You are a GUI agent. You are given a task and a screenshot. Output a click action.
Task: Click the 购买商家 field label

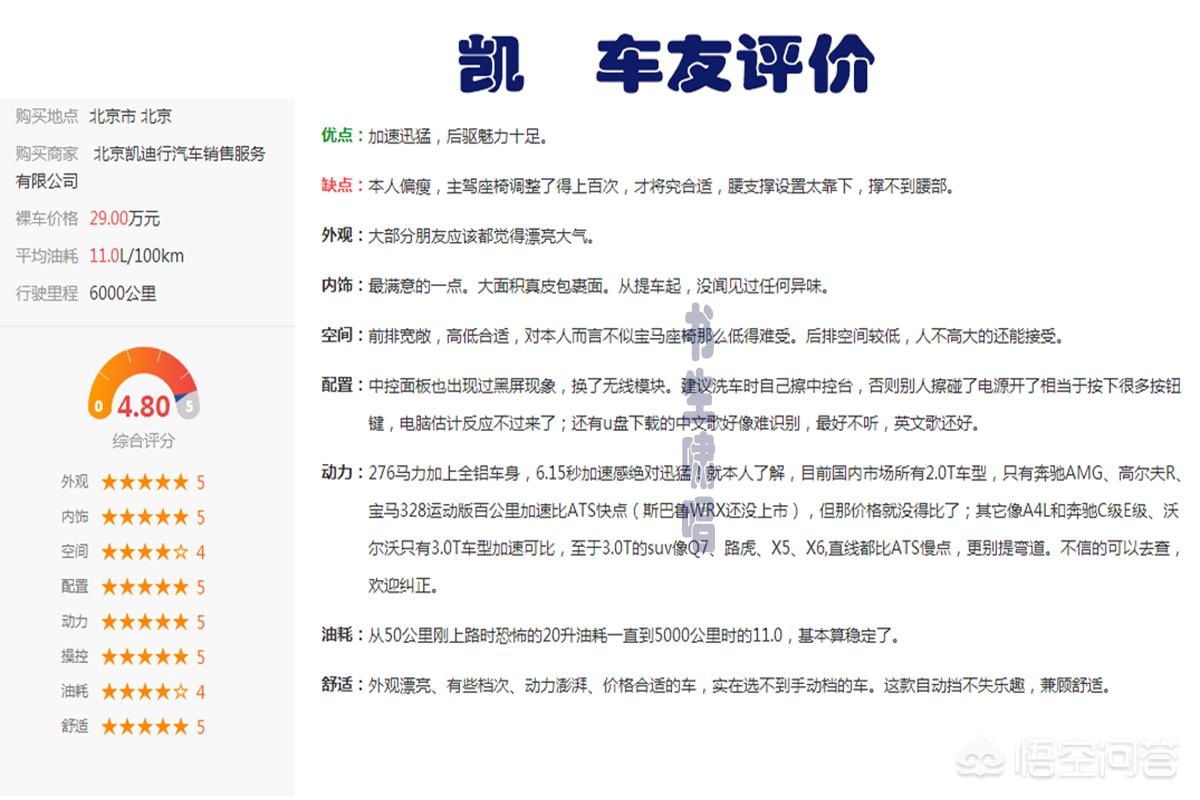click(x=46, y=154)
